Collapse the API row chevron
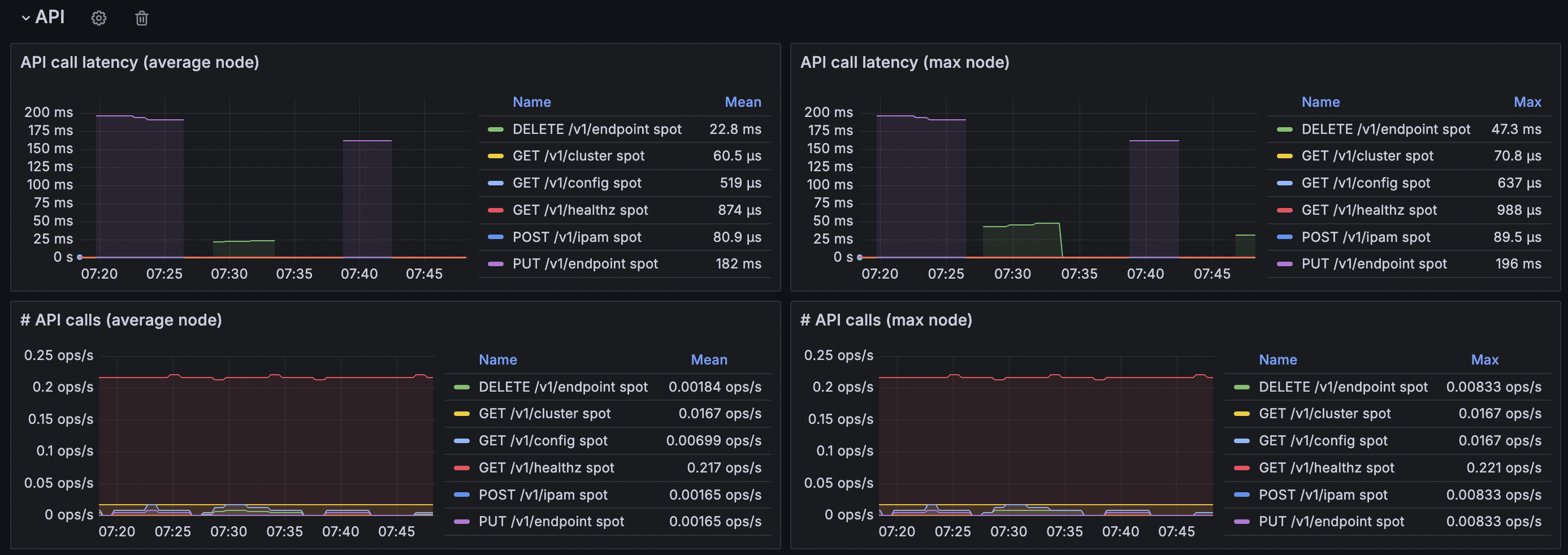 25,18
